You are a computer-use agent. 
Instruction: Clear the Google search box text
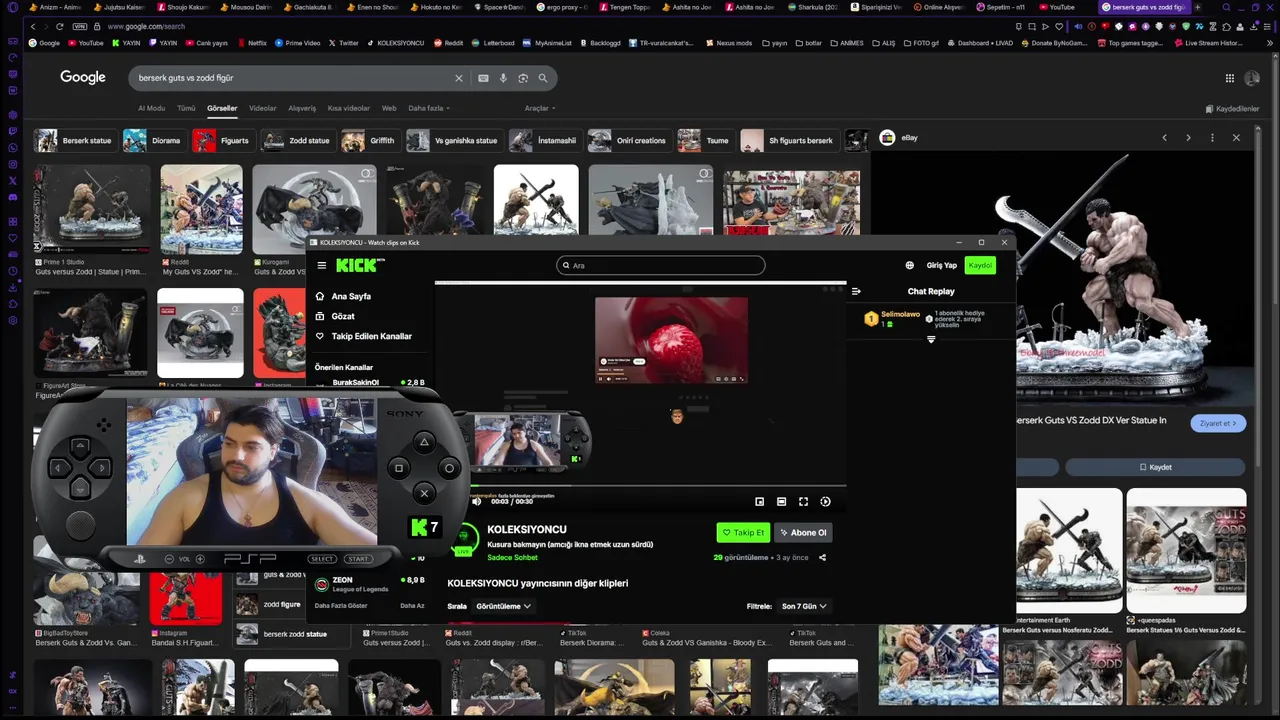click(x=459, y=78)
